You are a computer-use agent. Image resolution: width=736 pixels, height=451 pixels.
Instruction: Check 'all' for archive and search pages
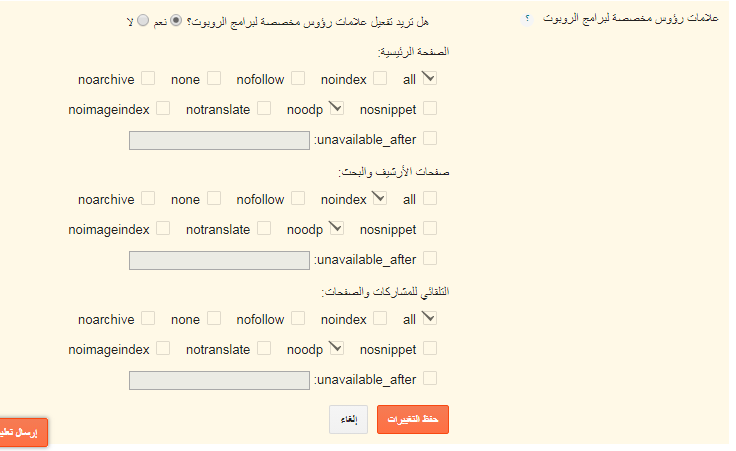pyautogui.click(x=429, y=198)
